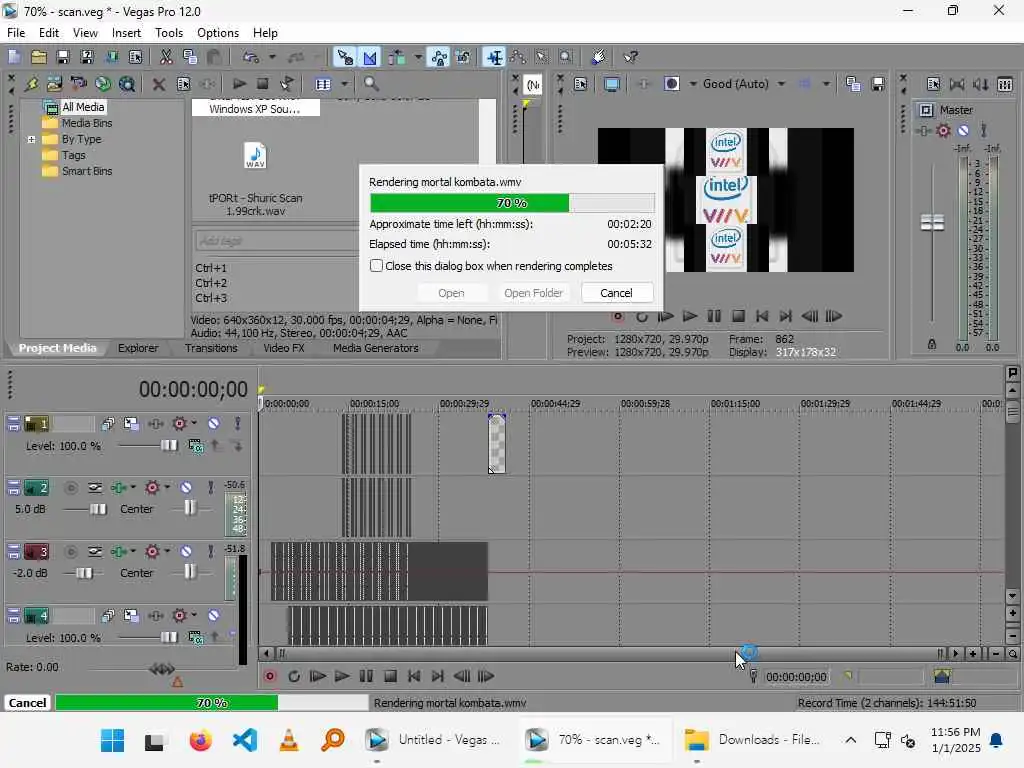Click Track 3 pan slider labeled Center
Screen dimensions: 1024x768
point(189,572)
